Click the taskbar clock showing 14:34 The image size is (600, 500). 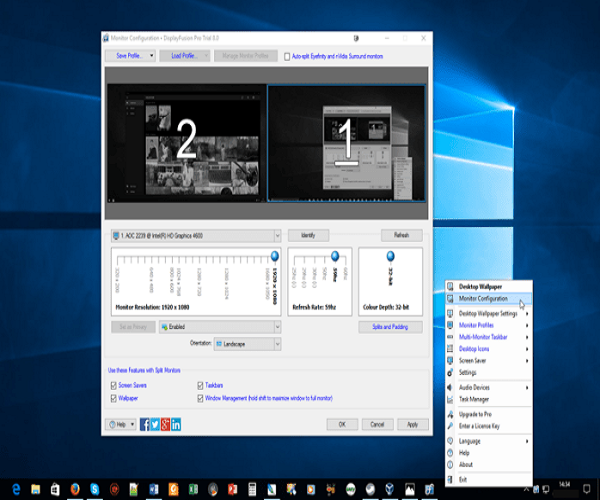click(564, 485)
